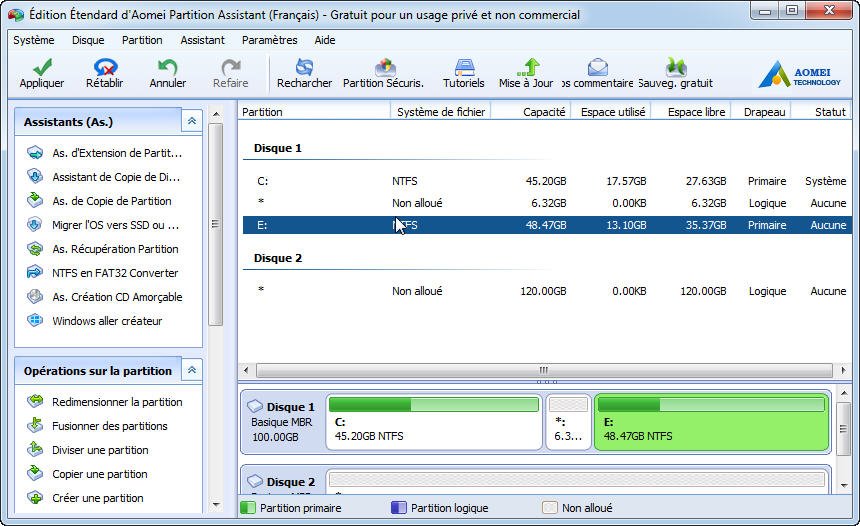
Task: Select Fusionner des partitions operation
Action: 97,426
